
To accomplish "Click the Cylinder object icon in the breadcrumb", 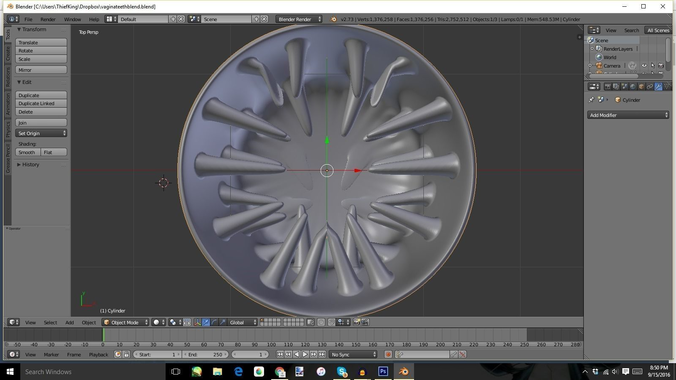I will pyautogui.click(x=618, y=100).
